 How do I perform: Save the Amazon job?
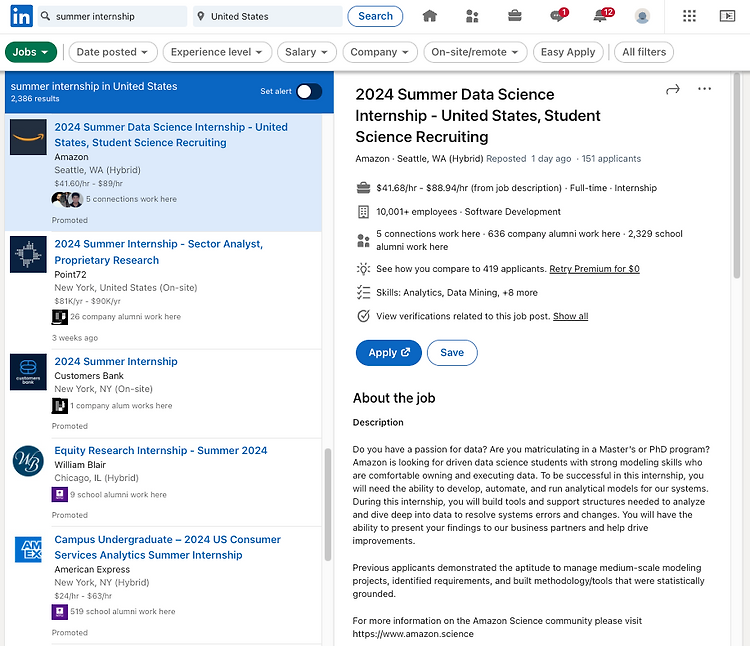[452, 353]
